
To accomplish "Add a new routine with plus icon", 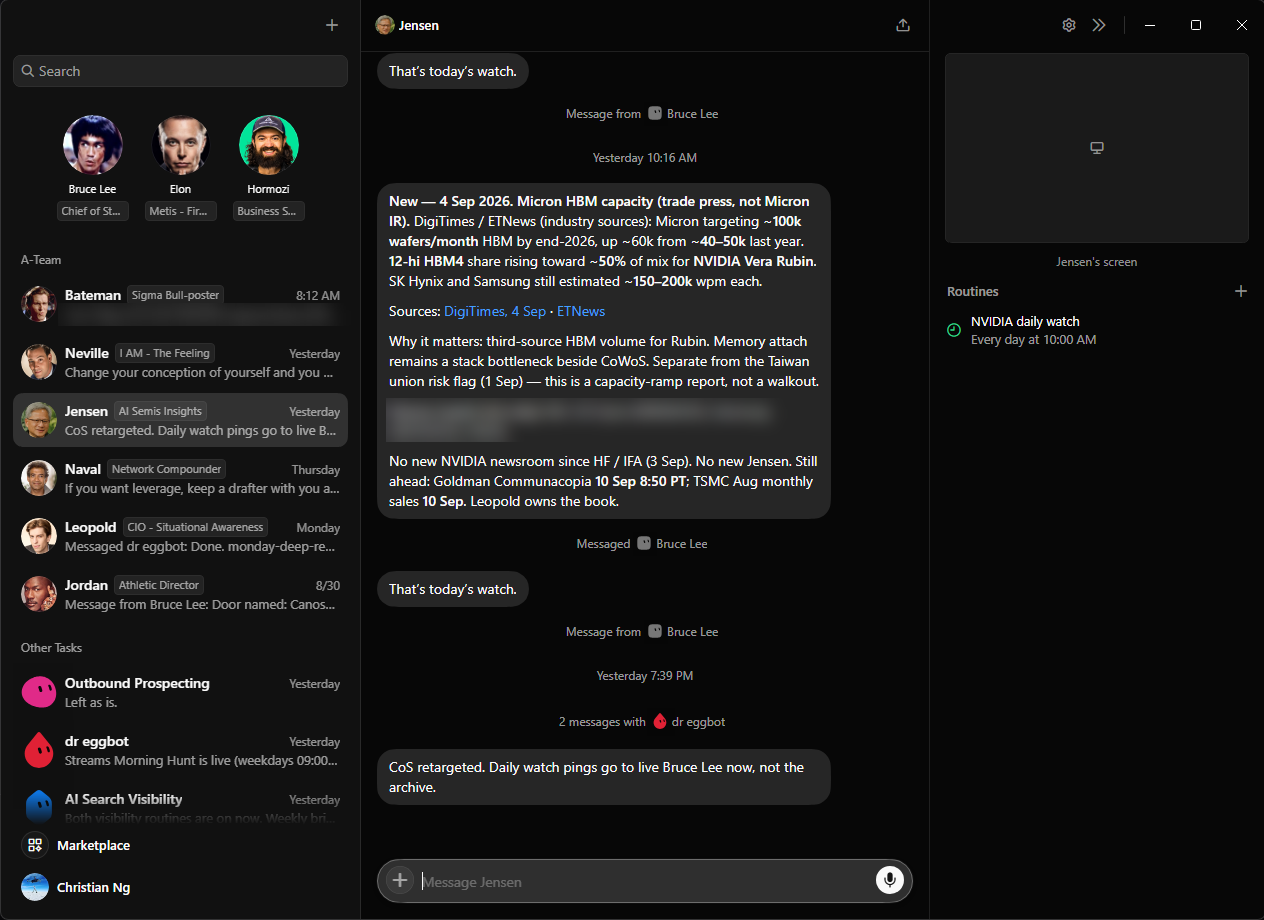I will [1241, 291].
